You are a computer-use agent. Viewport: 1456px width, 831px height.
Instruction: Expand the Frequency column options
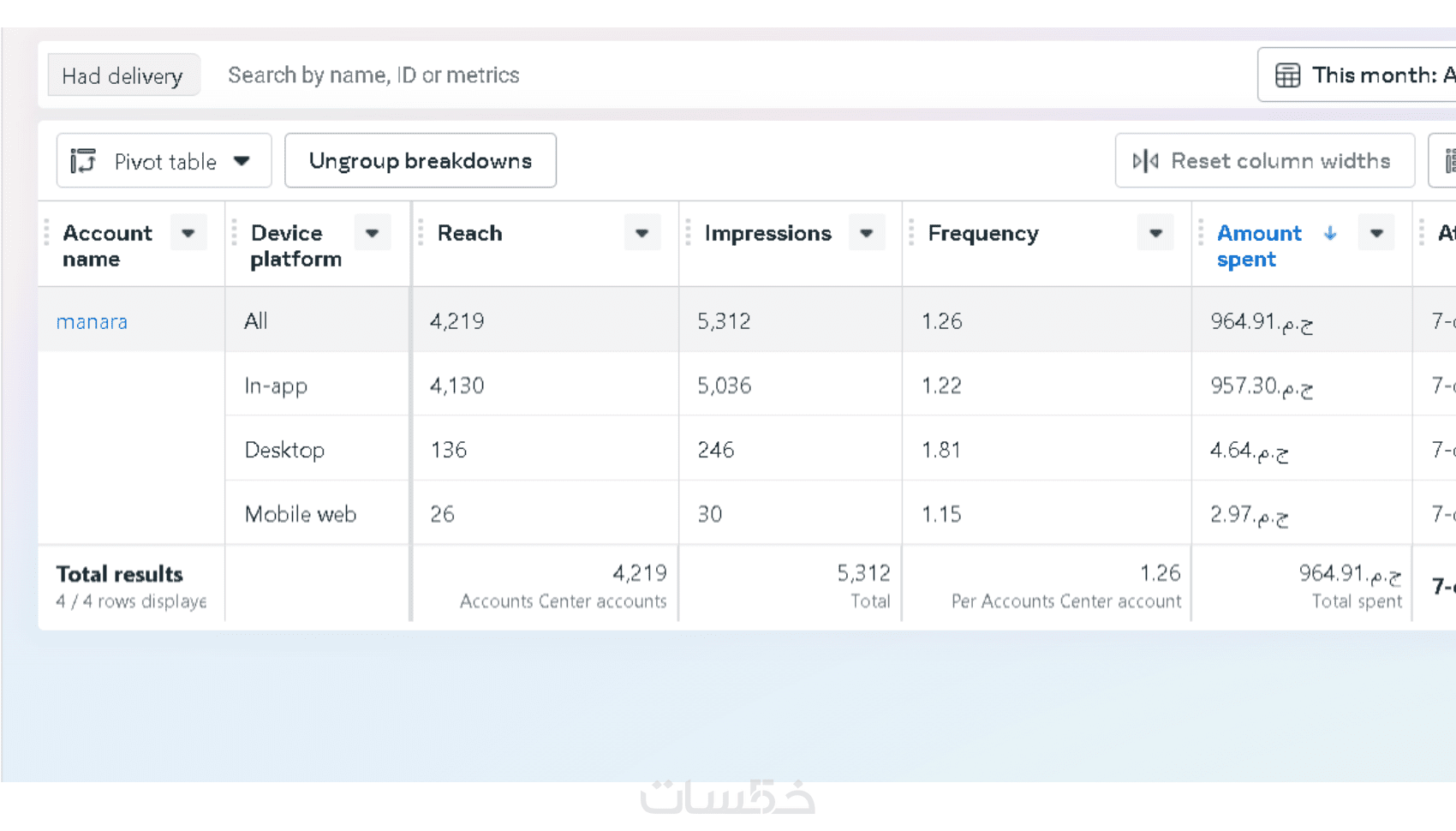(x=1155, y=233)
